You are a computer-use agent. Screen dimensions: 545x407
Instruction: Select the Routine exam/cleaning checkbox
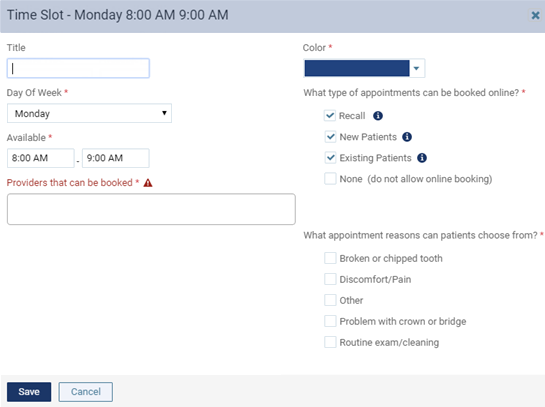(330, 342)
